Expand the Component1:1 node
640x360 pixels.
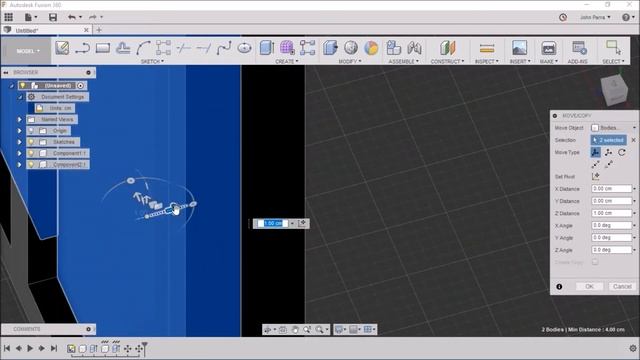click(x=19, y=153)
